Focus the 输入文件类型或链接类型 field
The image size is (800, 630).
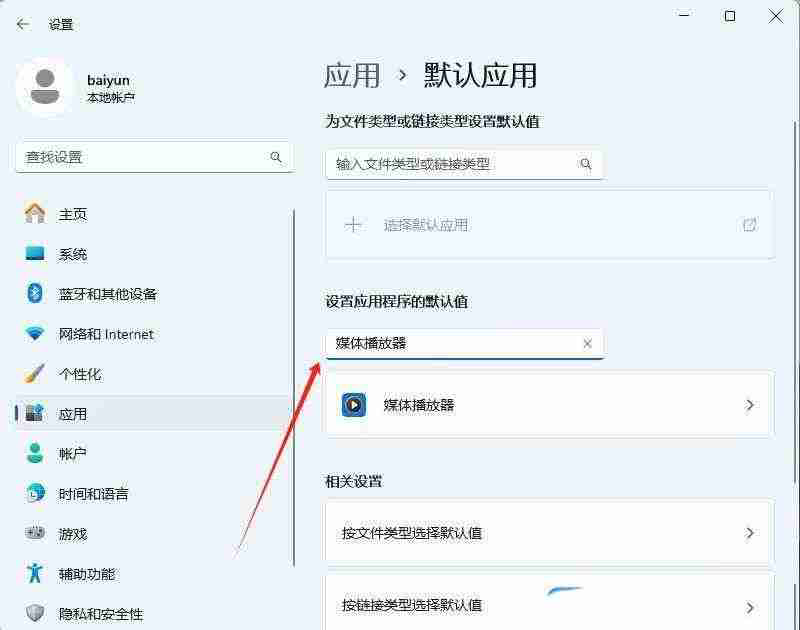click(x=464, y=164)
